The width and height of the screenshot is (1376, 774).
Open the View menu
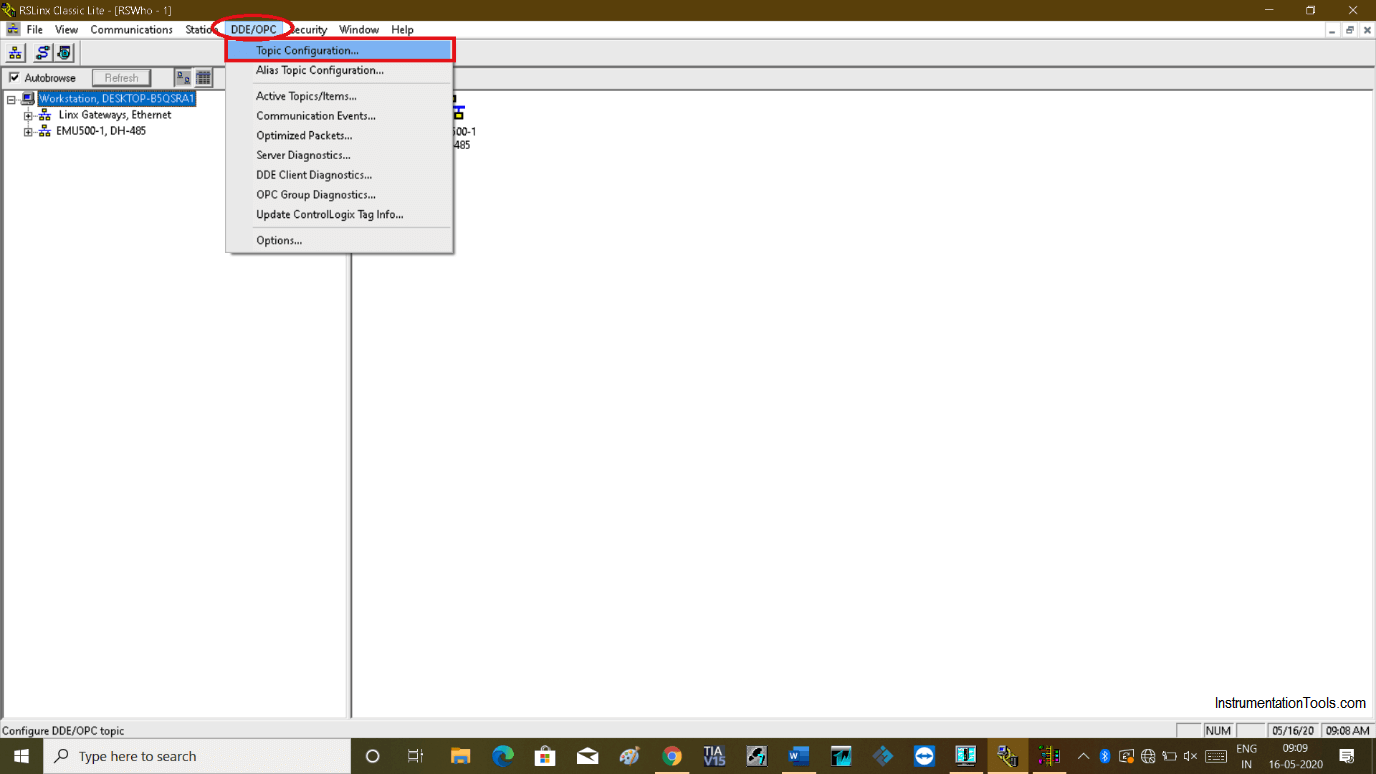(x=66, y=30)
